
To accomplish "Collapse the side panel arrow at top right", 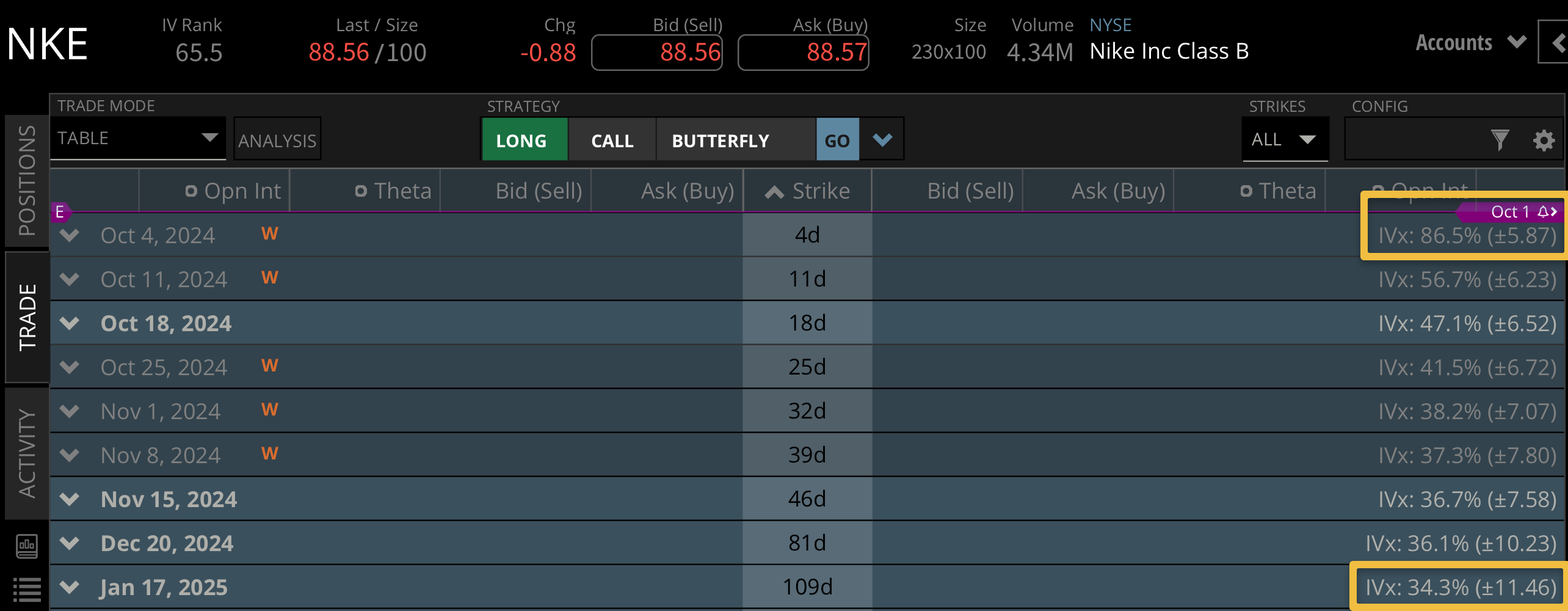I will [1557, 42].
